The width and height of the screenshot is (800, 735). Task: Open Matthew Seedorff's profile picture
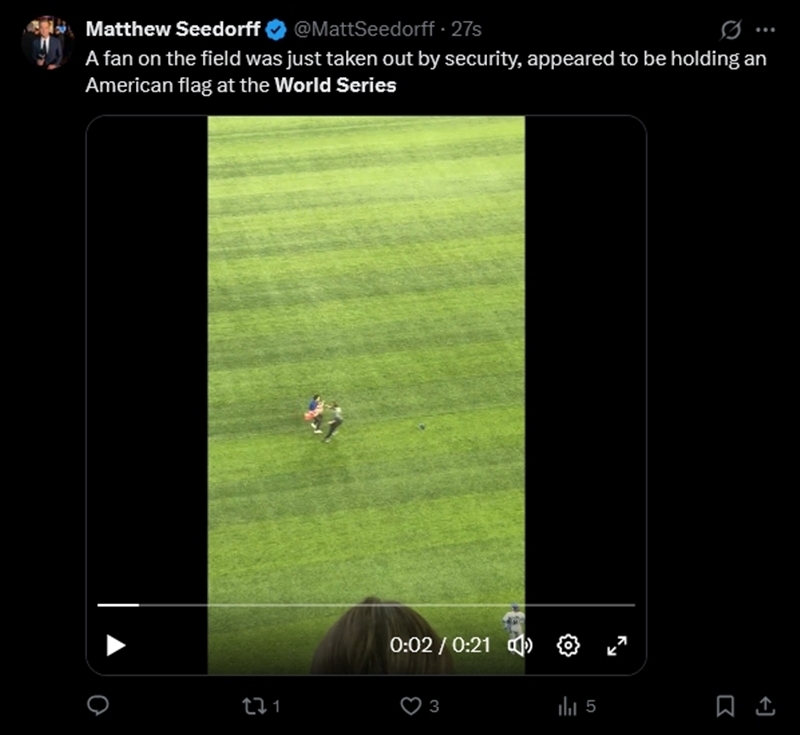47,42
